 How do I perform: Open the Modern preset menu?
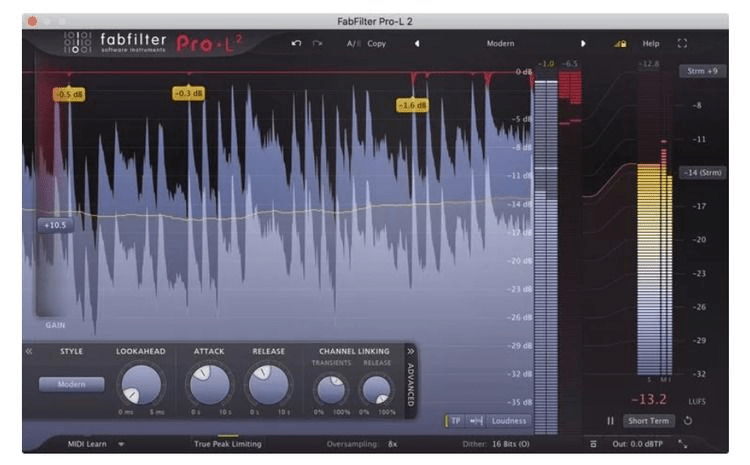point(500,44)
